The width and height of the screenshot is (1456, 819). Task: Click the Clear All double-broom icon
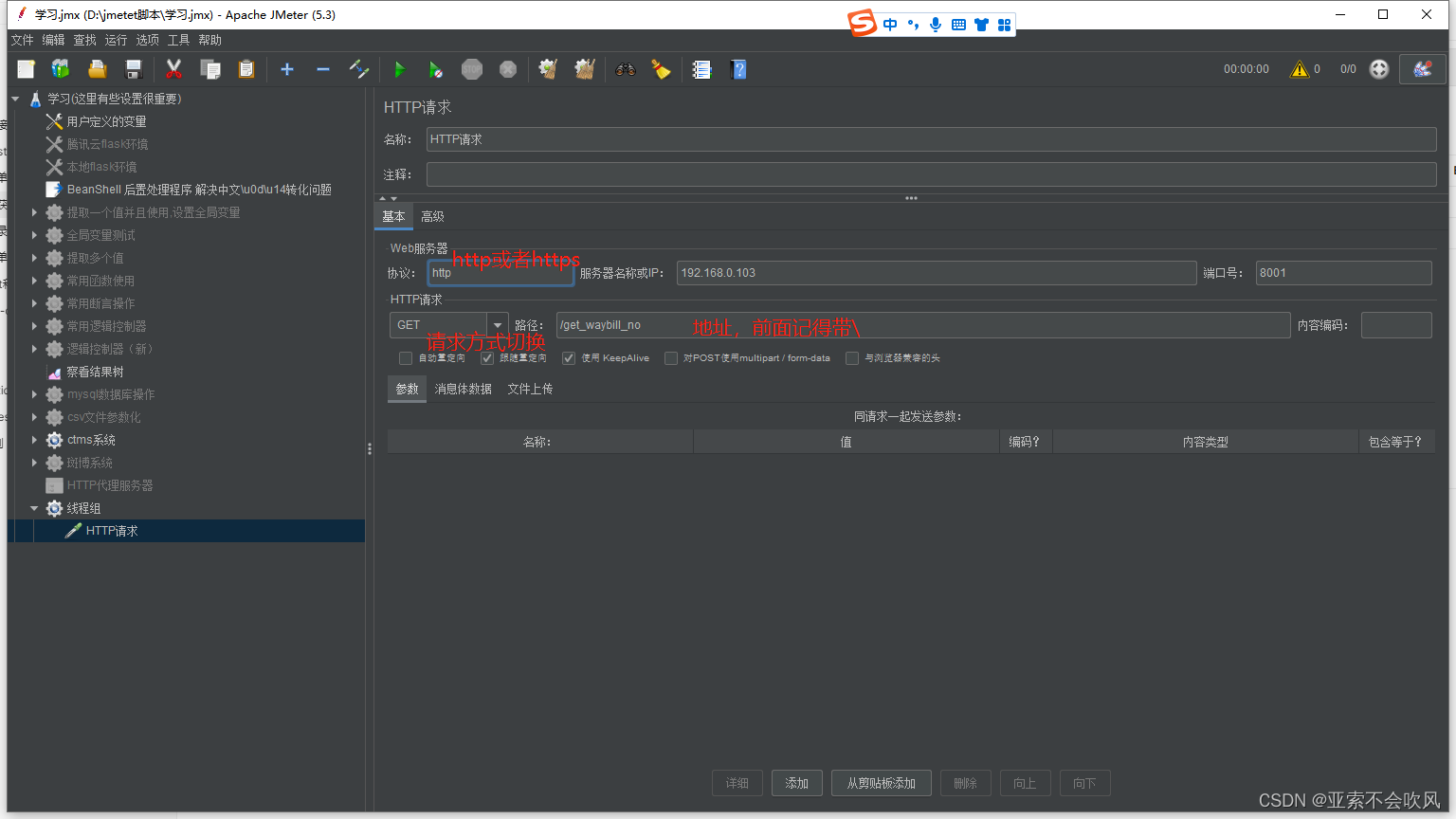tap(585, 69)
